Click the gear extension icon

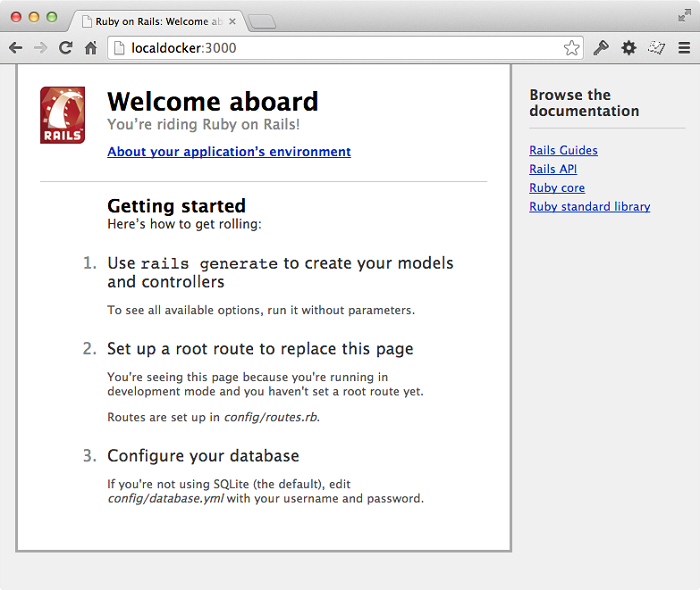tap(629, 47)
